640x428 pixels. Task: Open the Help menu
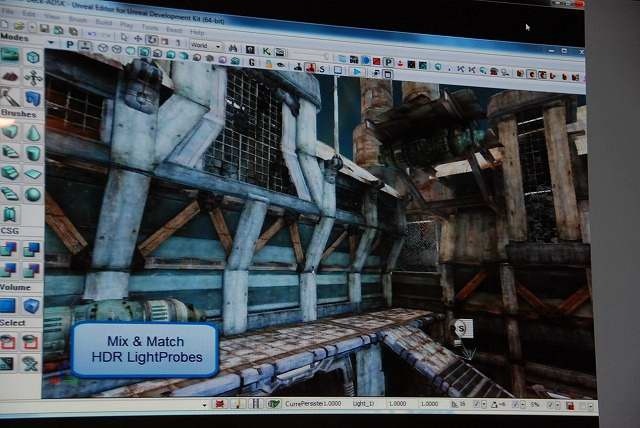coord(197,32)
